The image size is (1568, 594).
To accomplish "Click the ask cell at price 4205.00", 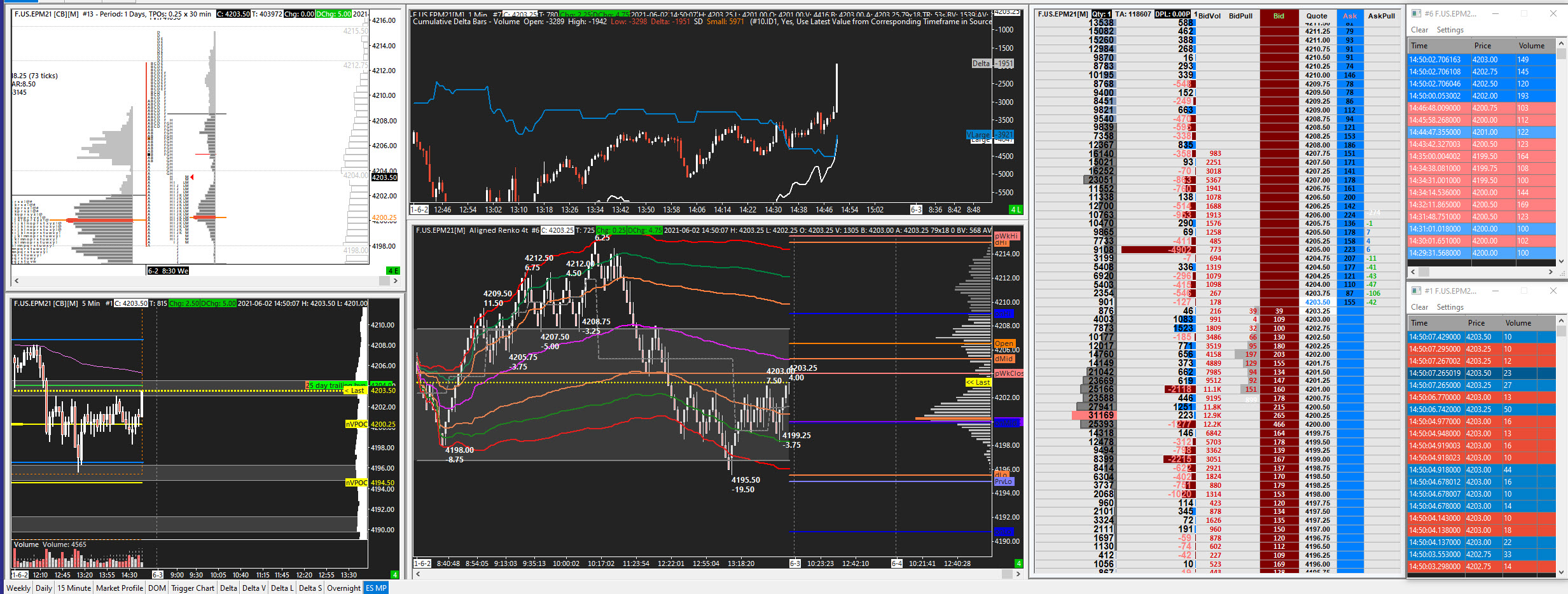I will pyautogui.click(x=1350, y=250).
